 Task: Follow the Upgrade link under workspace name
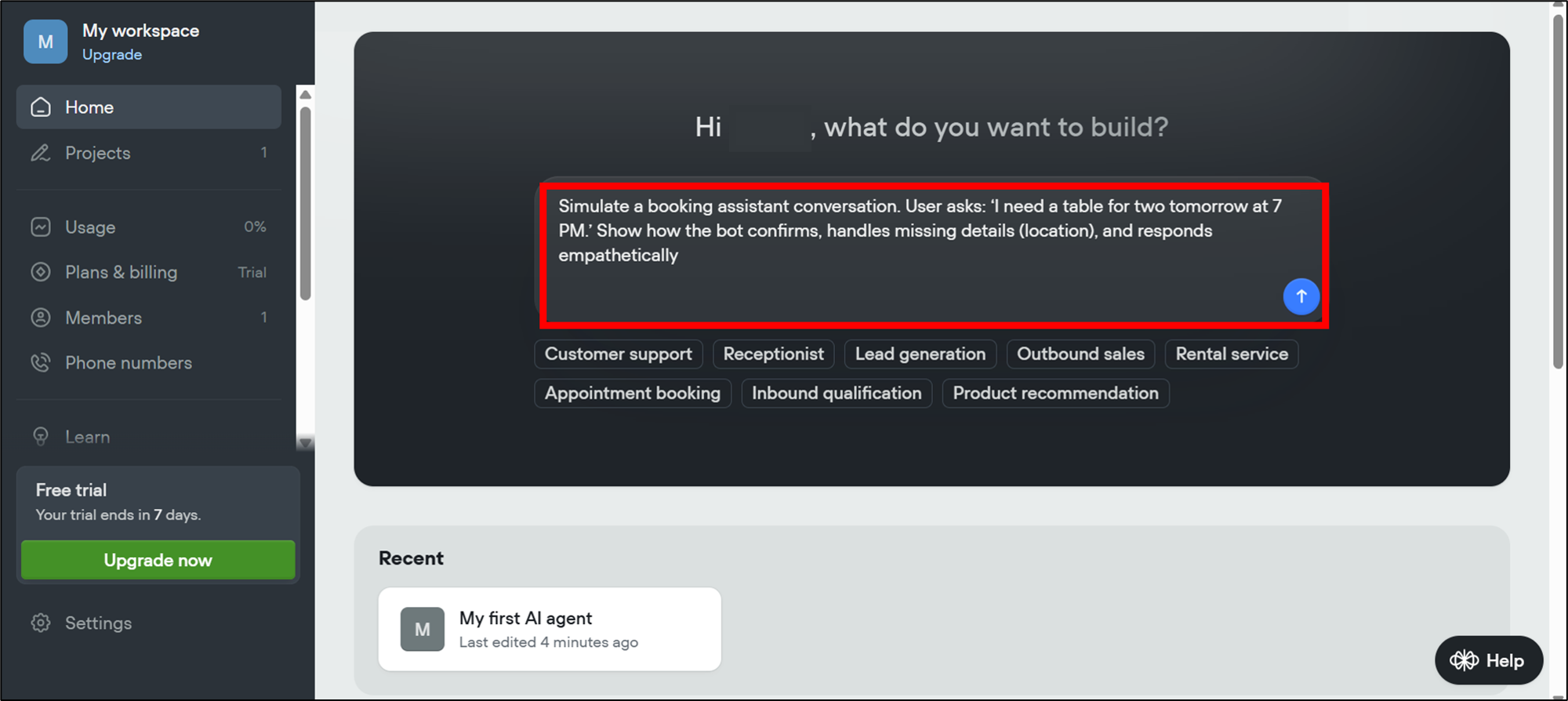(x=112, y=55)
